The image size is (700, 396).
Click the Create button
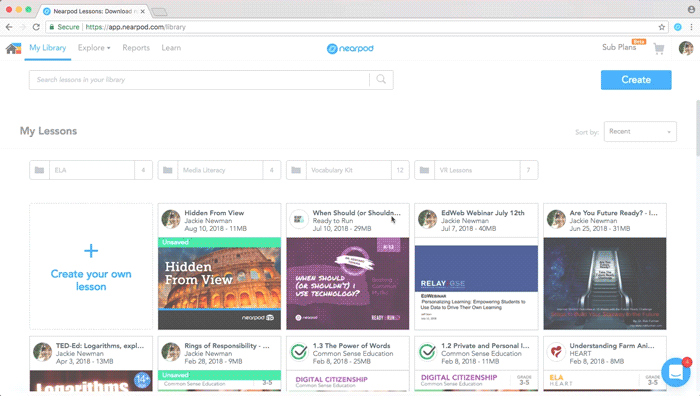[x=636, y=80]
